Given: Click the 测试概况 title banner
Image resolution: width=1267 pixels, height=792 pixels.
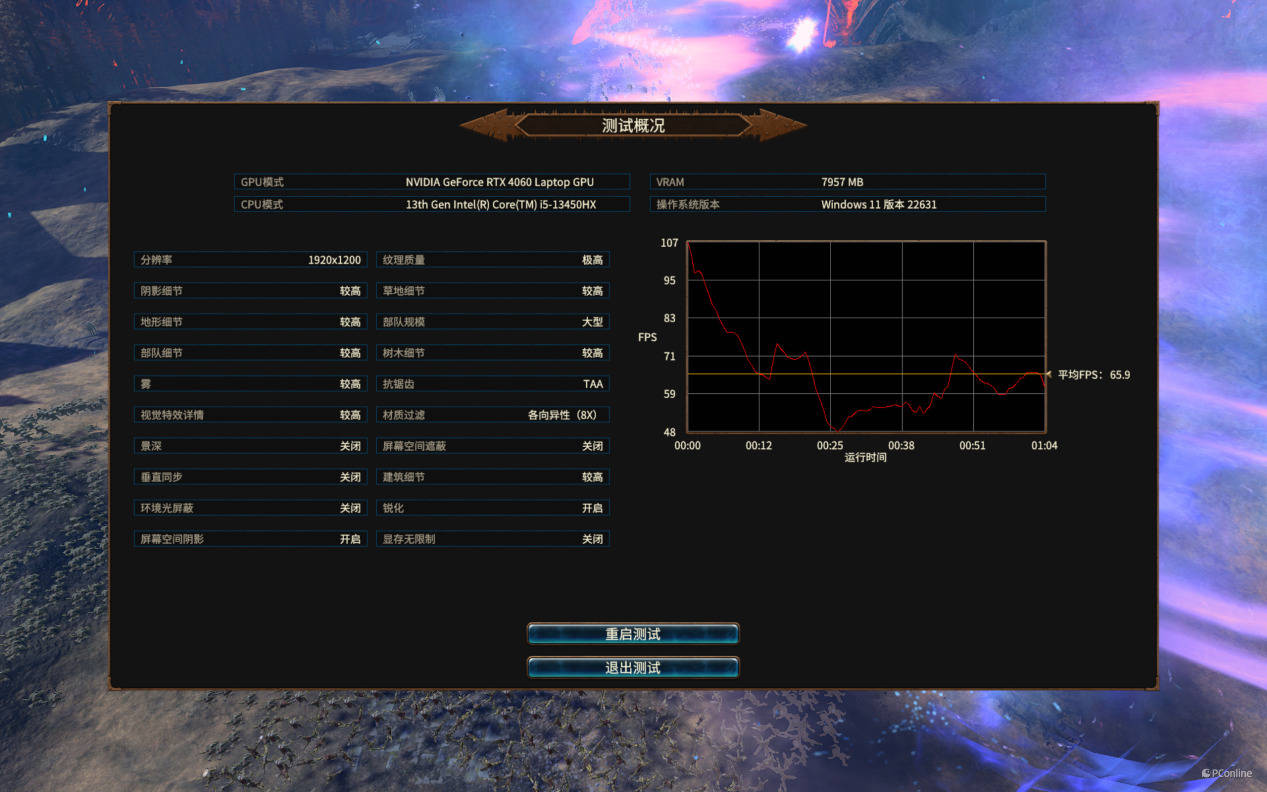Looking at the screenshot, I should (633, 126).
